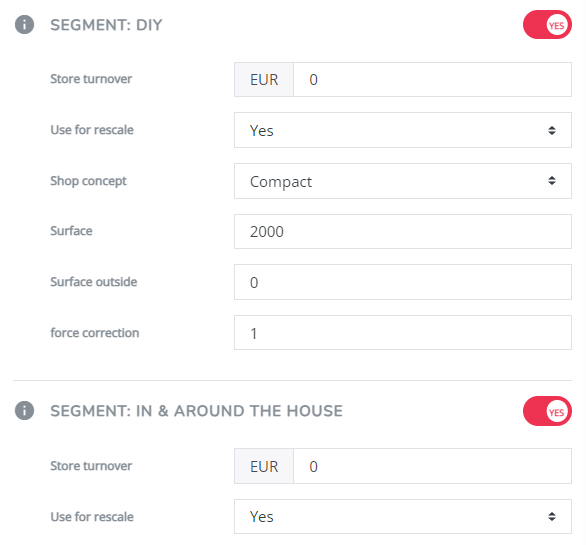Click House segment Store turnover amount field
The image size is (586, 545).
(432, 466)
